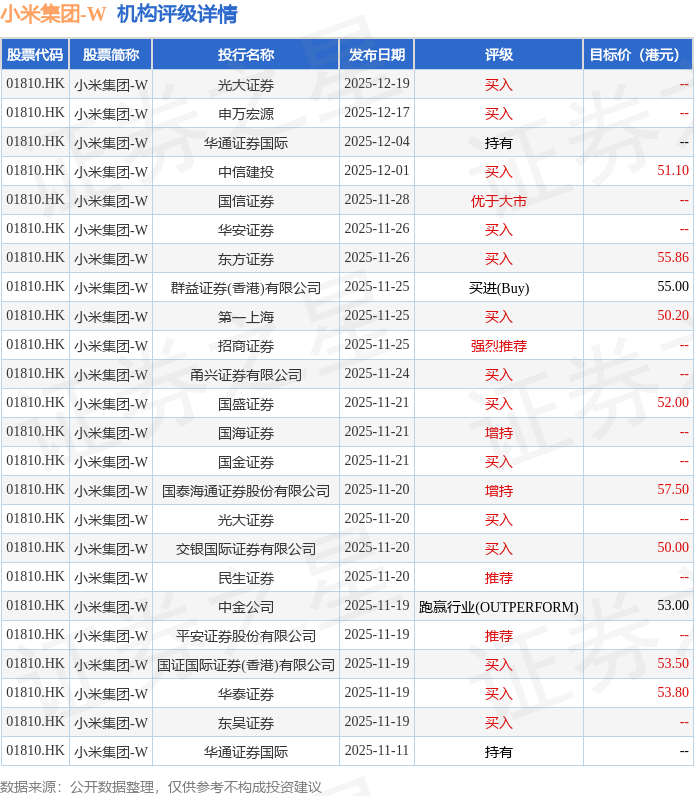Click the target price 53.50
The image size is (694, 796).
(673, 663)
